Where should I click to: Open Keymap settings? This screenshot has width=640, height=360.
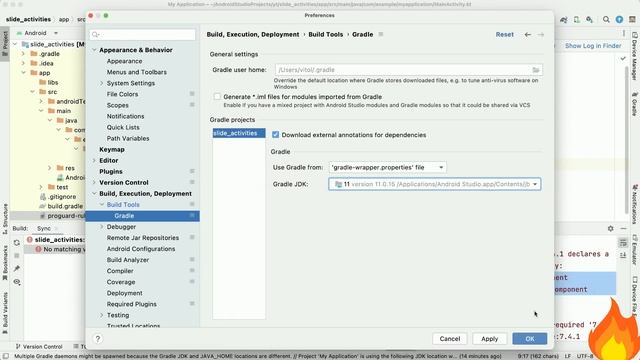112,149
